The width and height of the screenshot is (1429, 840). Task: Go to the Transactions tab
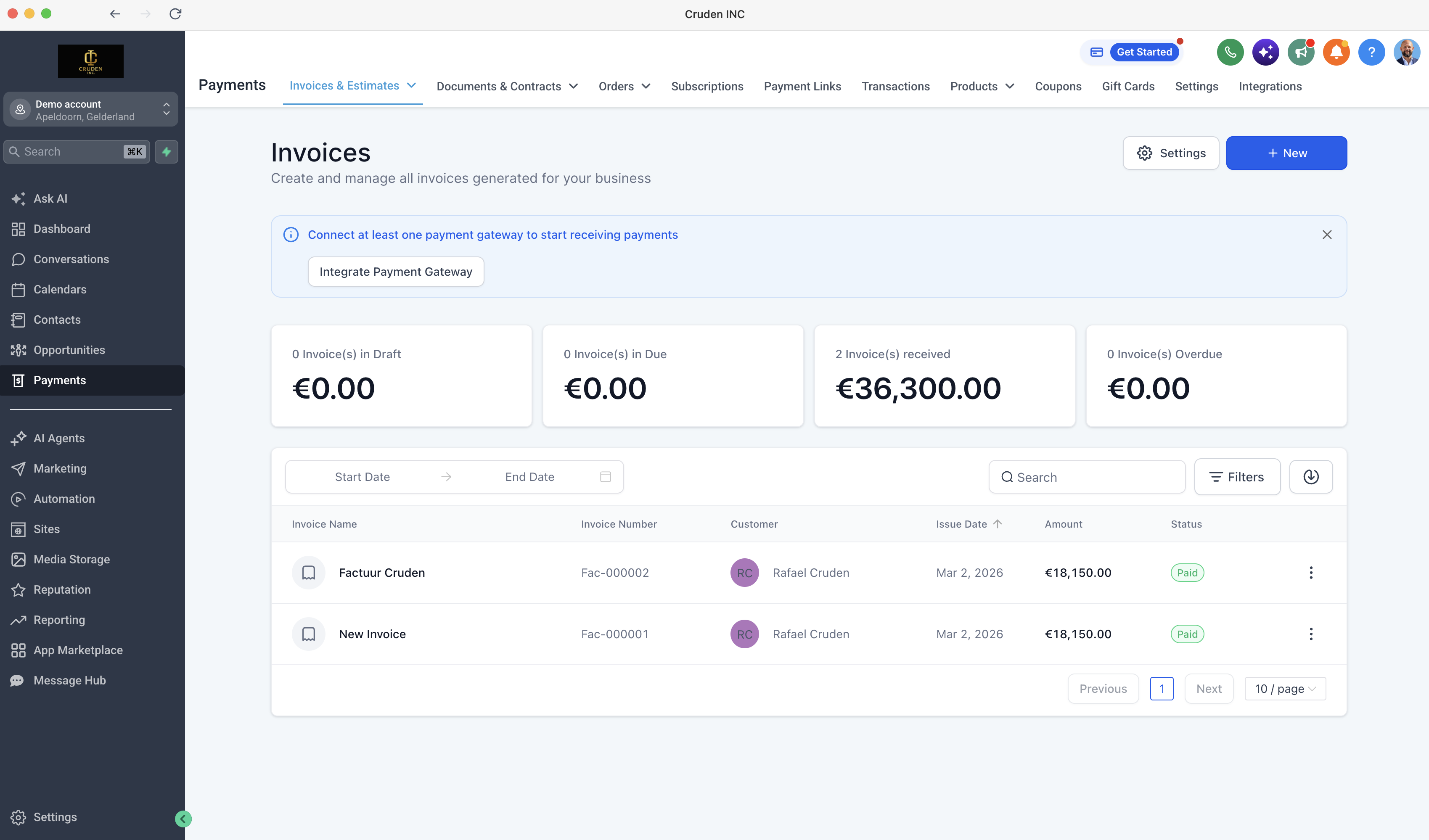pos(895,86)
